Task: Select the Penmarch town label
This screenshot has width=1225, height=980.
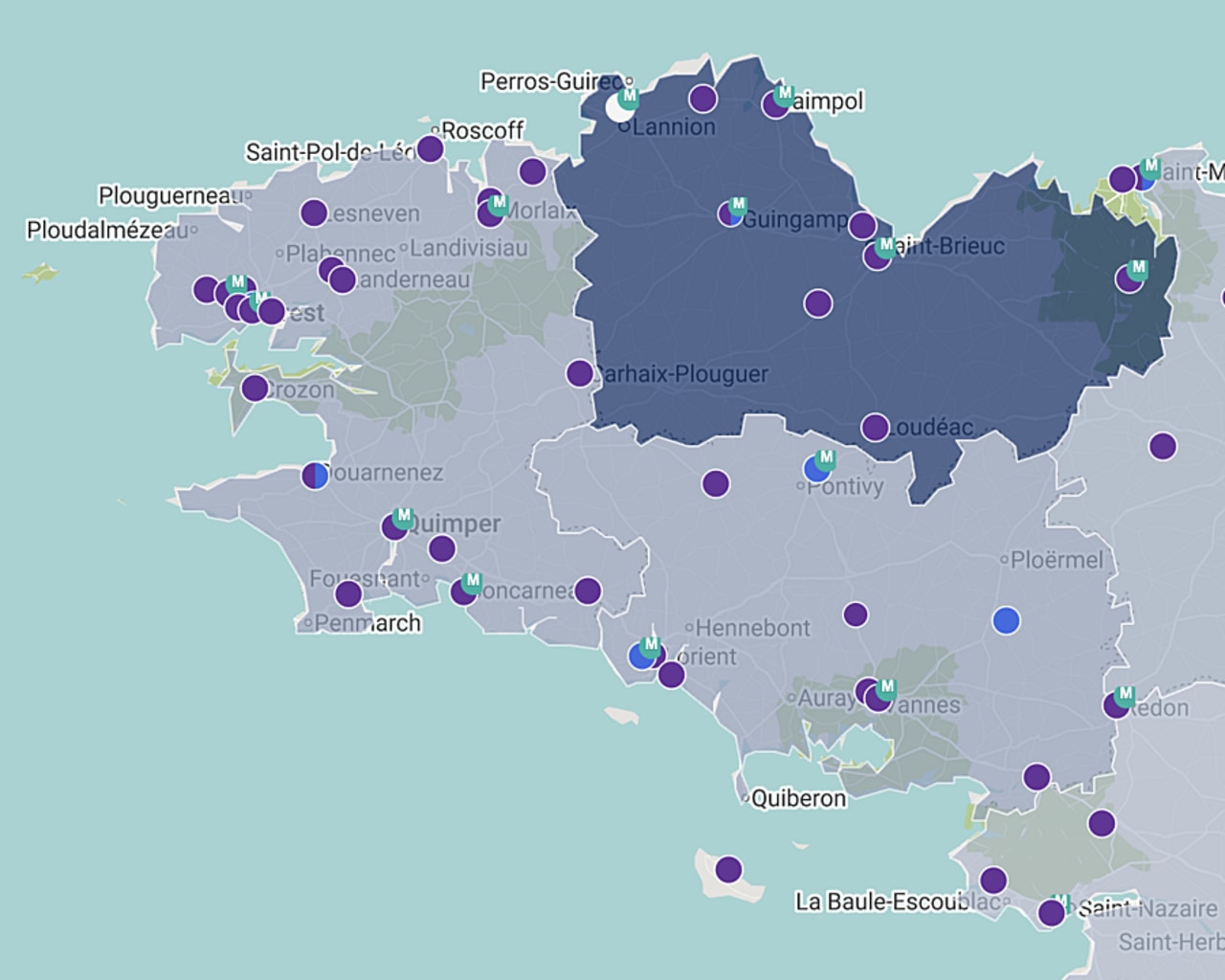Action: coord(367,623)
